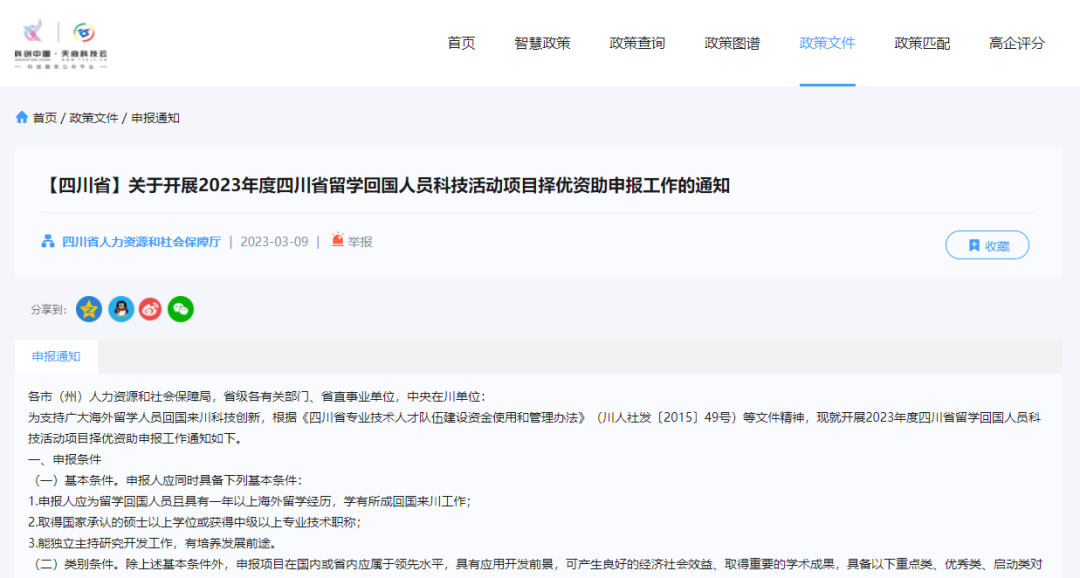Switch to the 申报通知 tab

pos(55,356)
